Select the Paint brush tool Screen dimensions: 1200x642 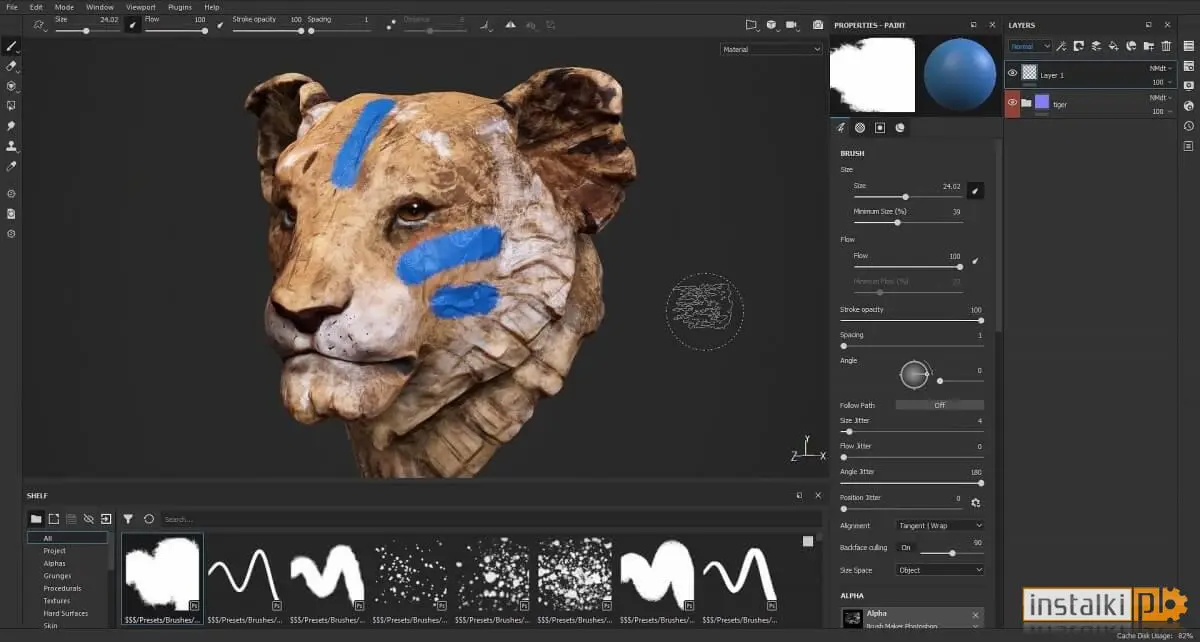(11, 46)
